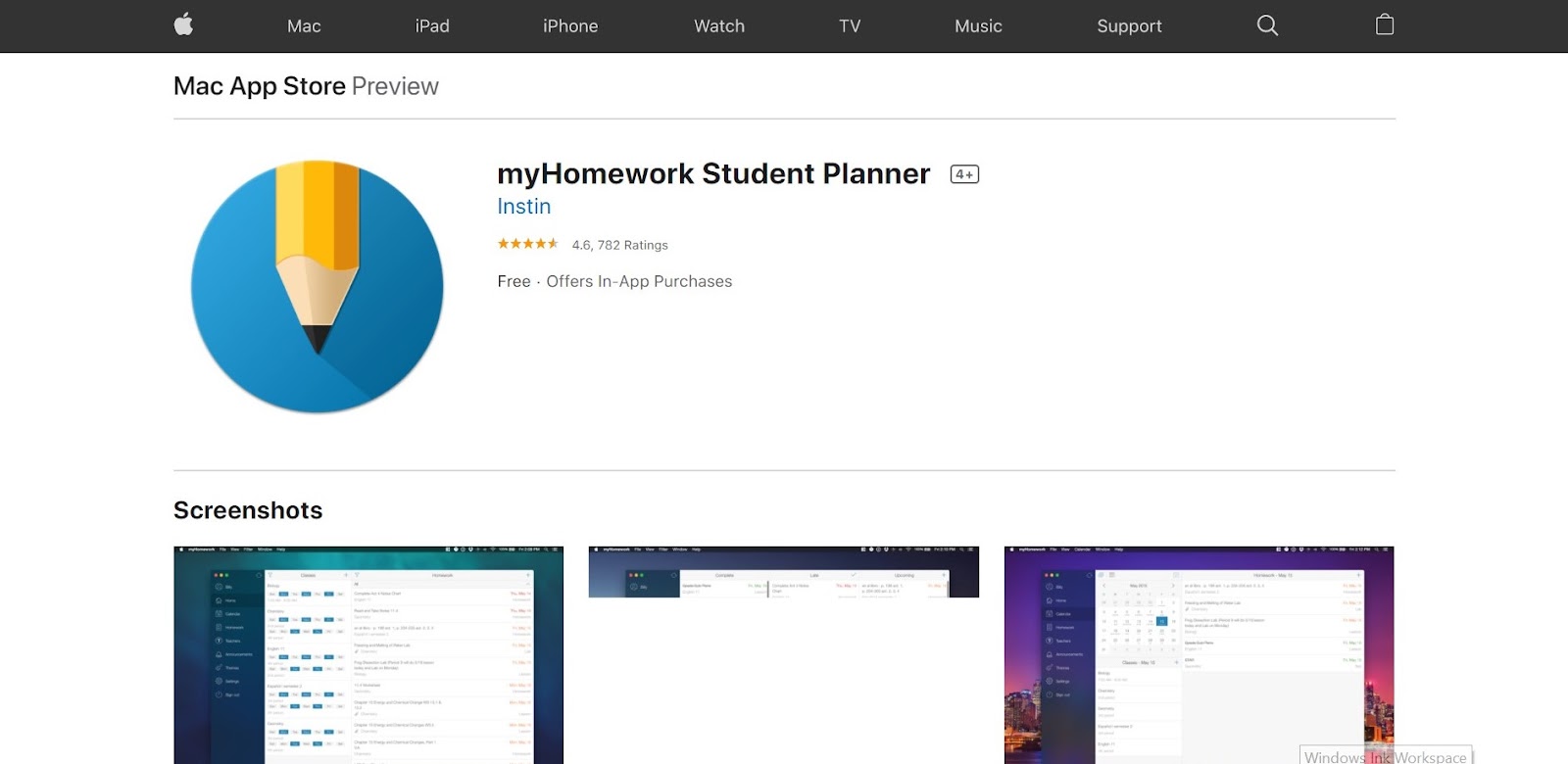Image resolution: width=1568 pixels, height=764 pixels.
Task: Open the Watch menu
Action: (x=719, y=26)
